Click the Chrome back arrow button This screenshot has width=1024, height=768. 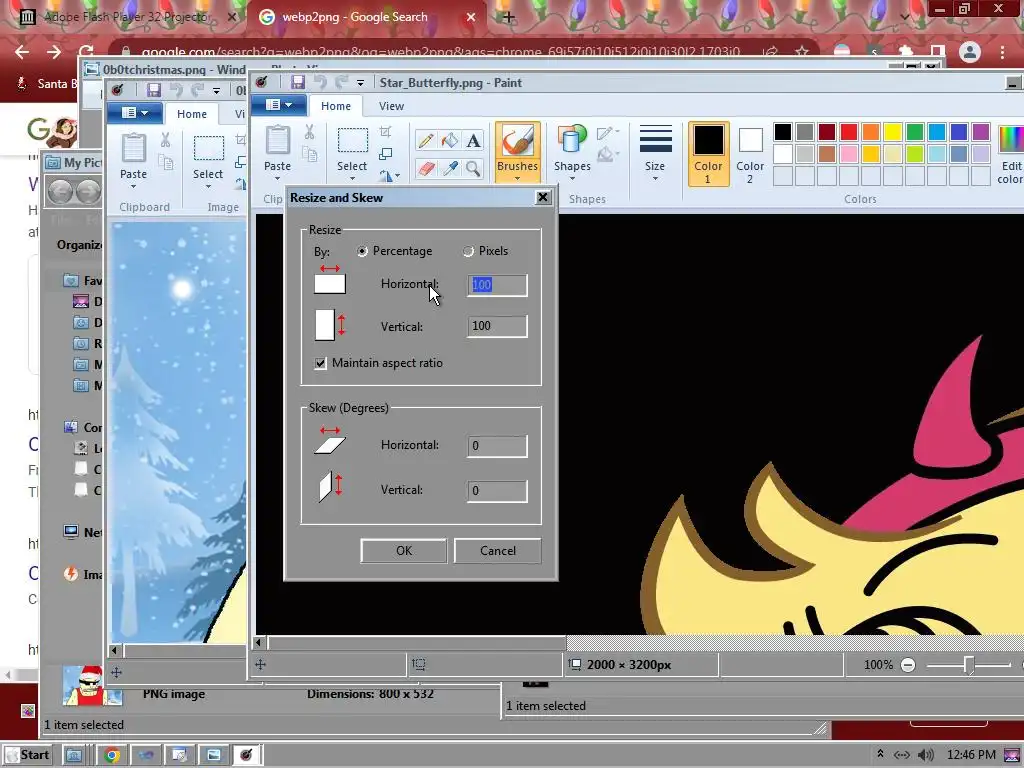[22, 52]
